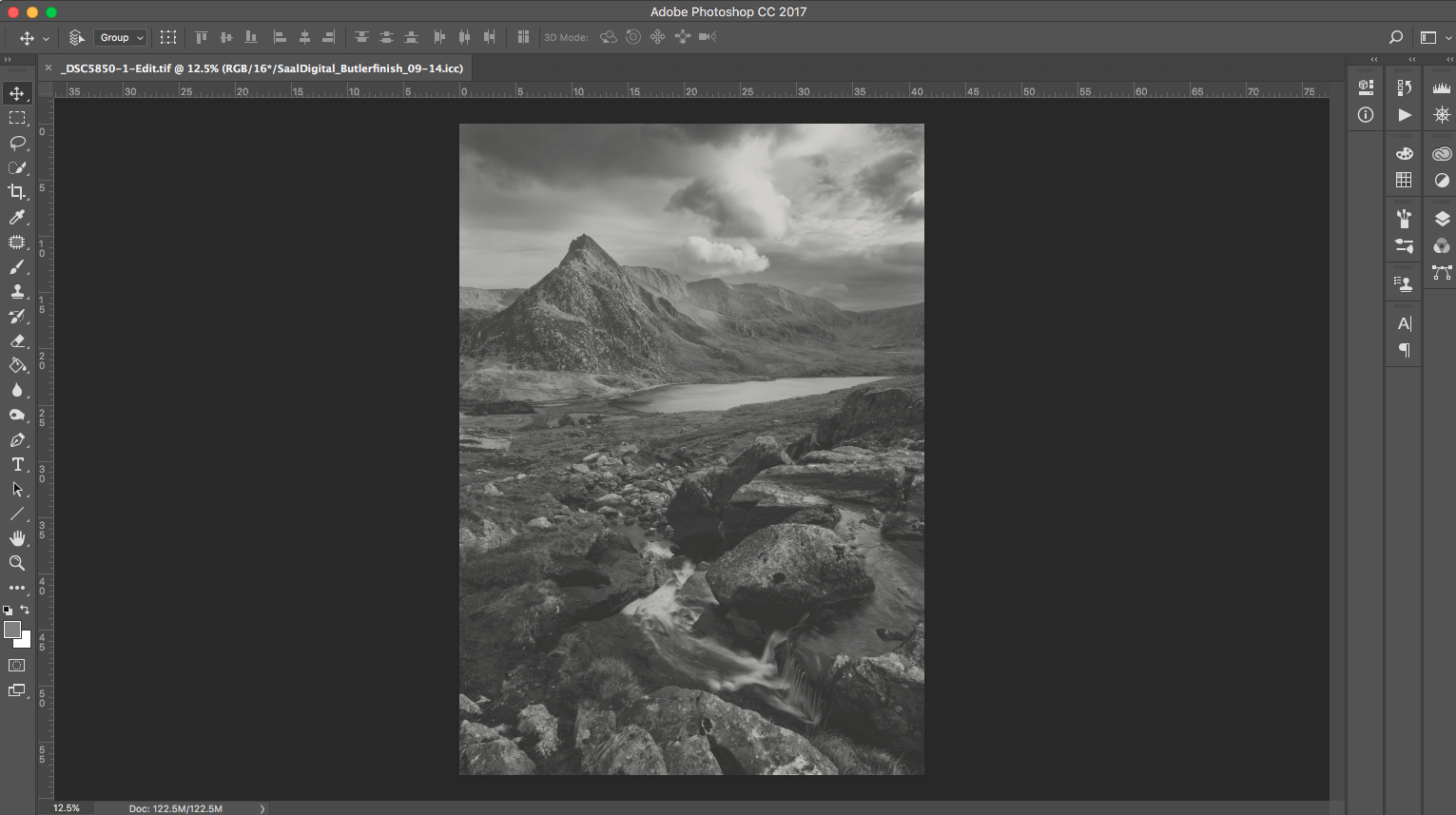The width and height of the screenshot is (1456, 815).
Task: Open the Adjustments panel
Action: point(1442,181)
